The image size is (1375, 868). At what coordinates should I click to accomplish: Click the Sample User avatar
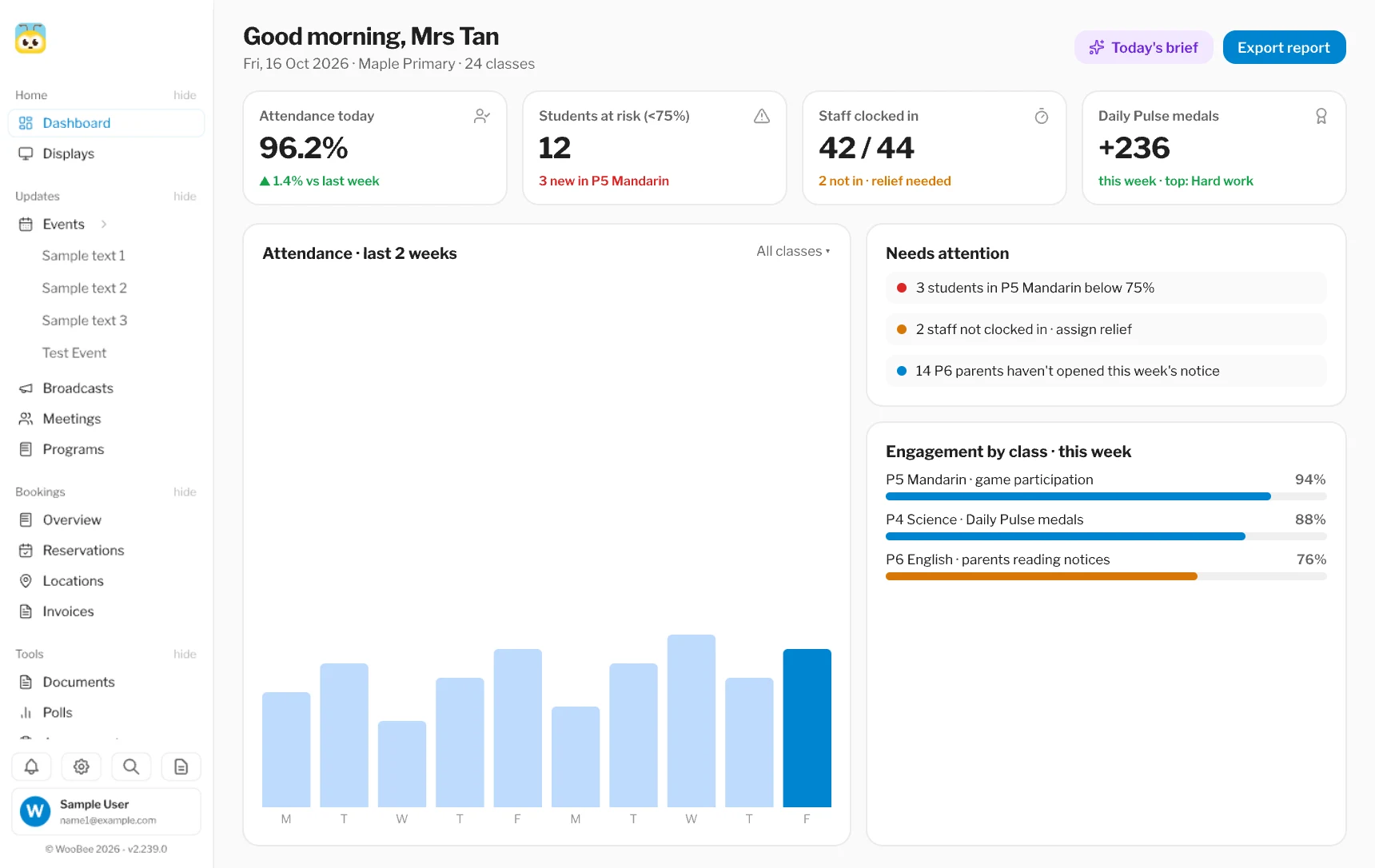tap(35, 811)
